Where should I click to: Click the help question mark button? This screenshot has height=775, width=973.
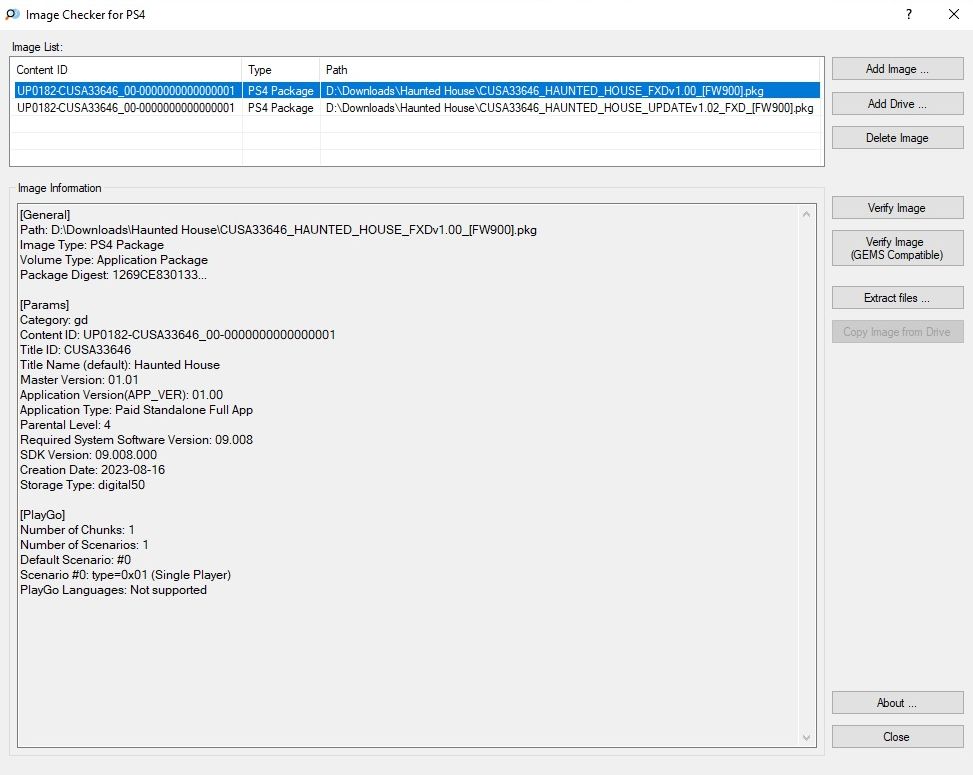[x=909, y=15]
